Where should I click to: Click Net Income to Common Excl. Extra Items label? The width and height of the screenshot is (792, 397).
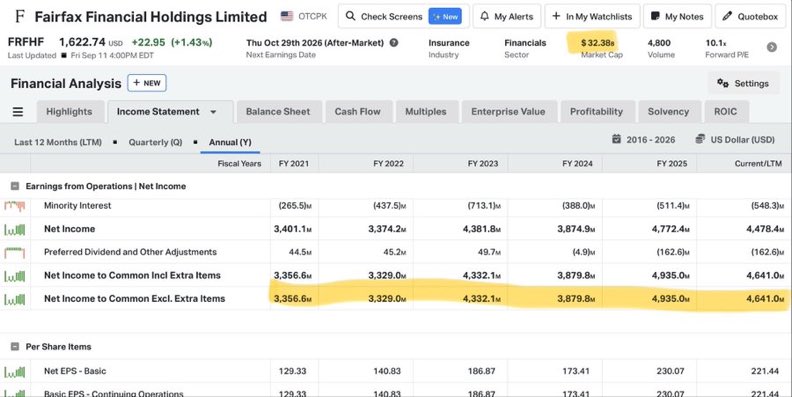(134, 299)
